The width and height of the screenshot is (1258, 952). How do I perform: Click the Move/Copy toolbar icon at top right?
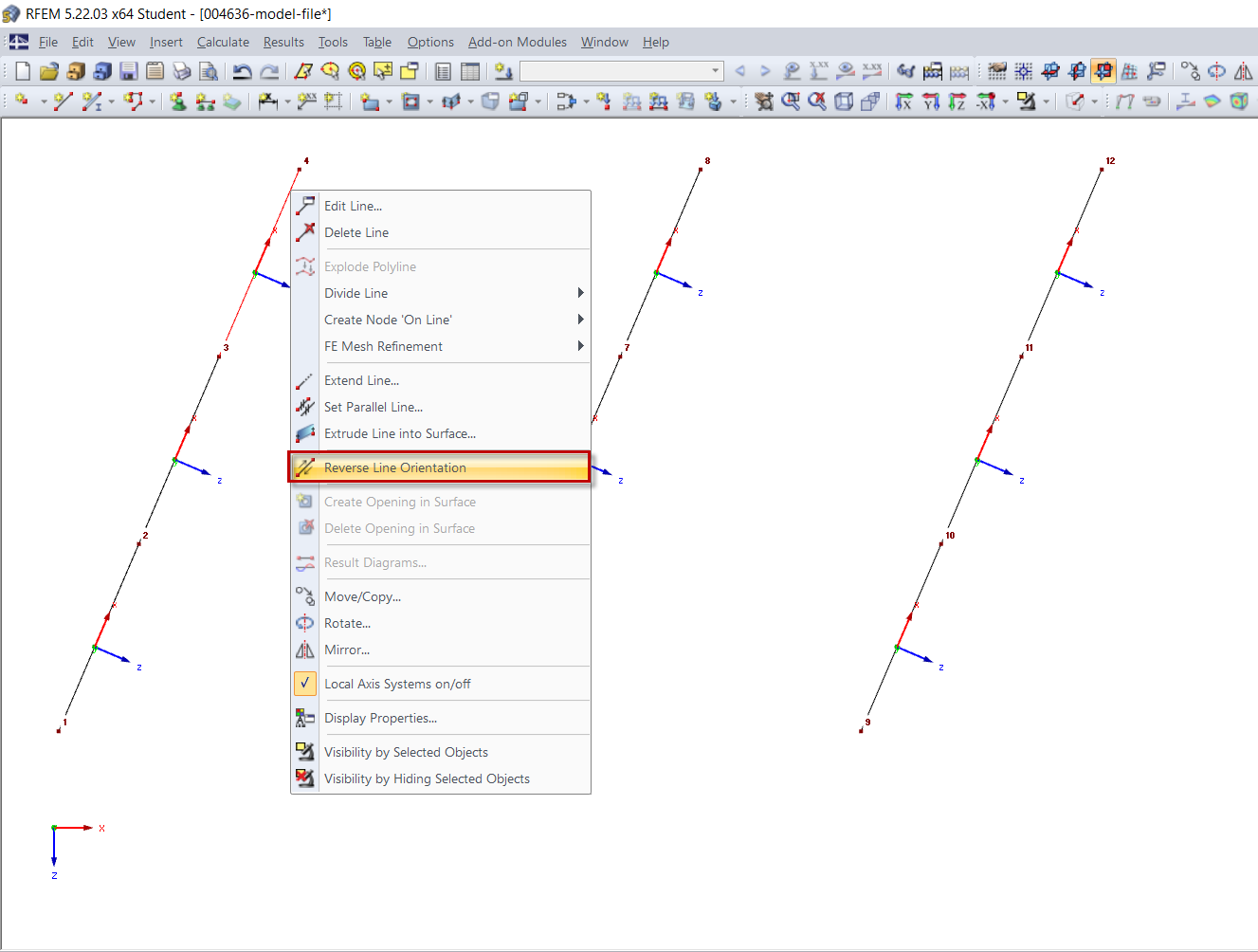click(x=1191, y=71)
